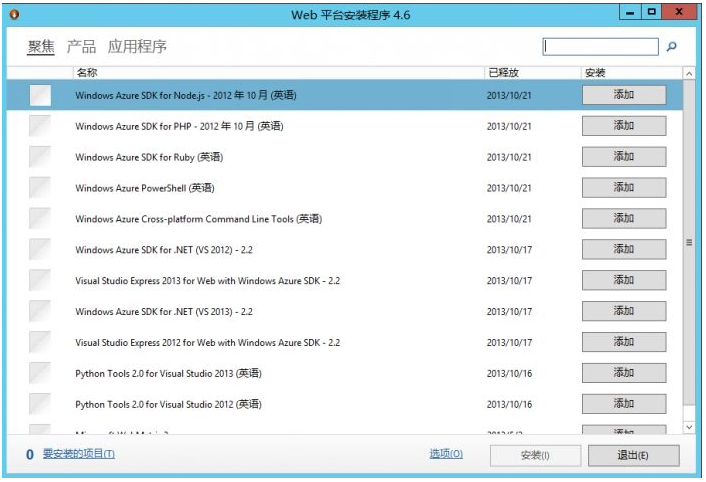Click the vertical scrollbar thumb
This screenshot has width=706, height=482.
coord(689,242)
